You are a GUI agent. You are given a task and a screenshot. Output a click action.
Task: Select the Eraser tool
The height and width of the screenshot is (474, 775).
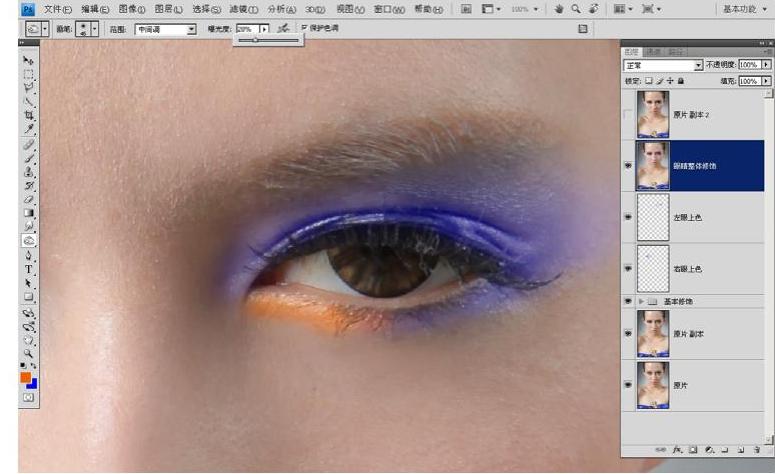[x=28, y=199]
